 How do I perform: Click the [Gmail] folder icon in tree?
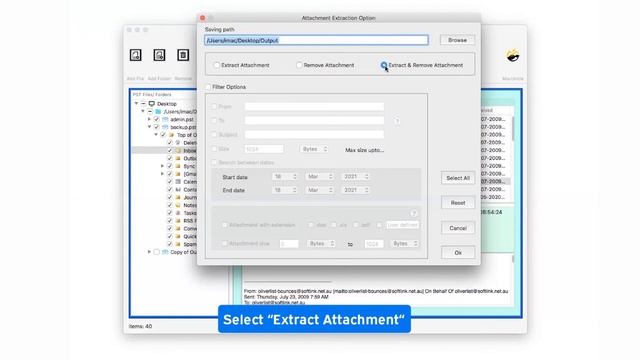coord(178,174)
